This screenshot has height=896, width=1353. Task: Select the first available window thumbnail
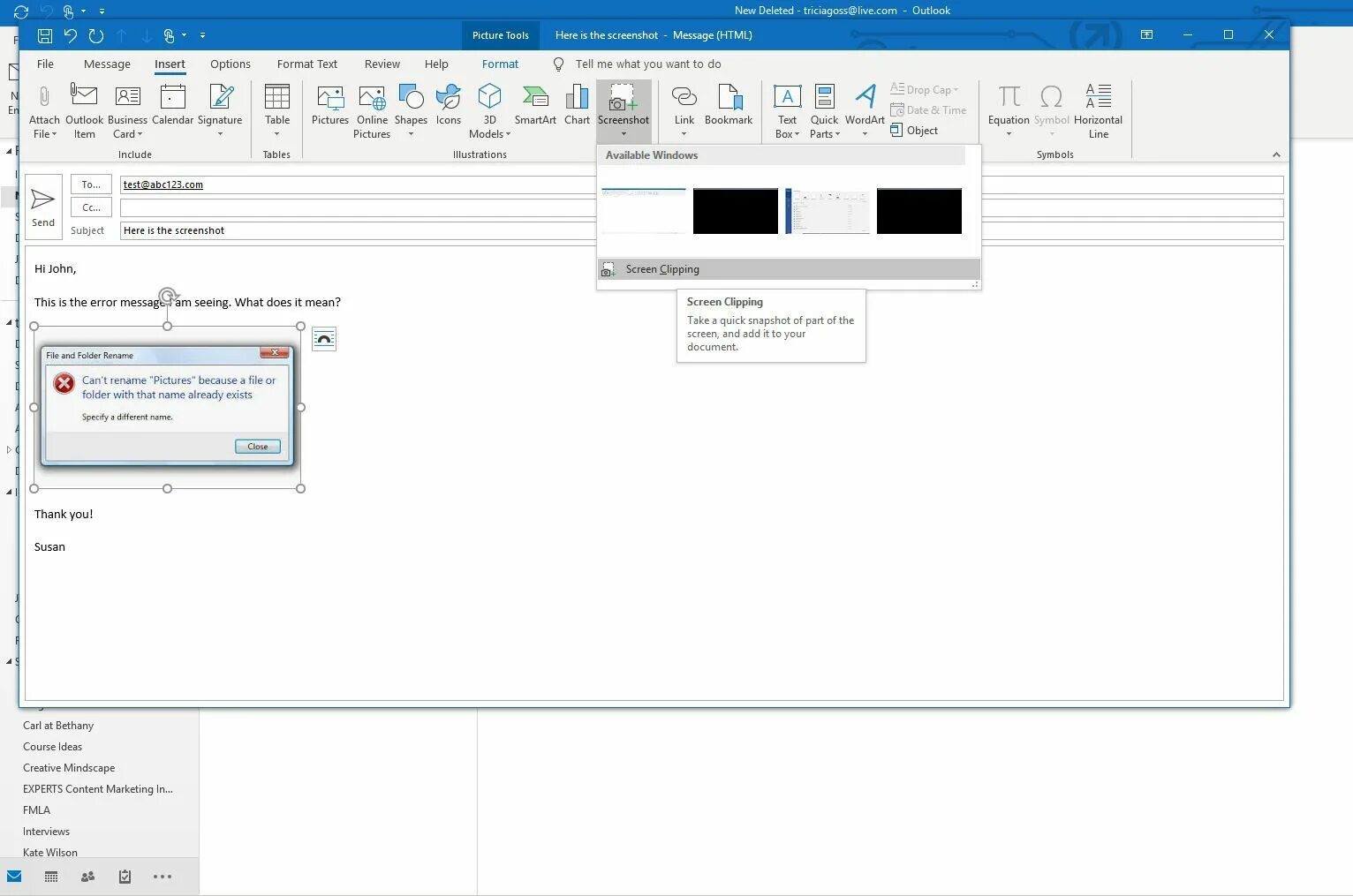[644, 211]
